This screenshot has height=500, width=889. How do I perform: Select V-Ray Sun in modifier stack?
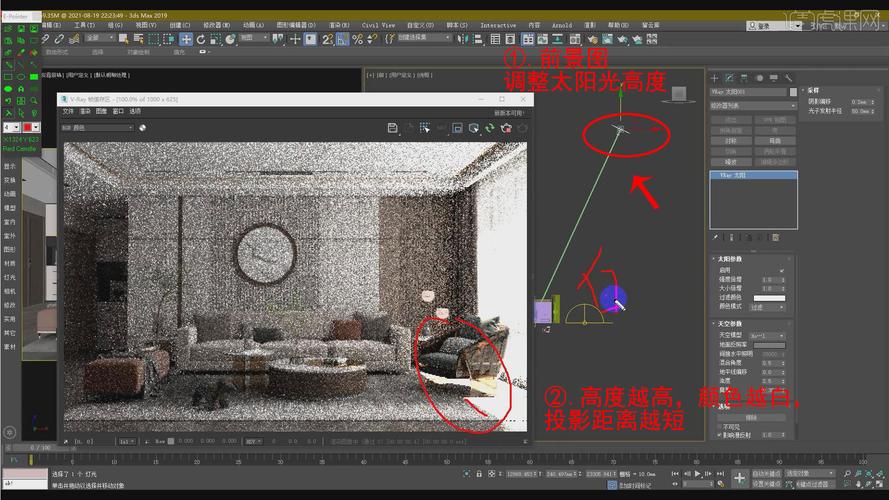coord(753,176)
